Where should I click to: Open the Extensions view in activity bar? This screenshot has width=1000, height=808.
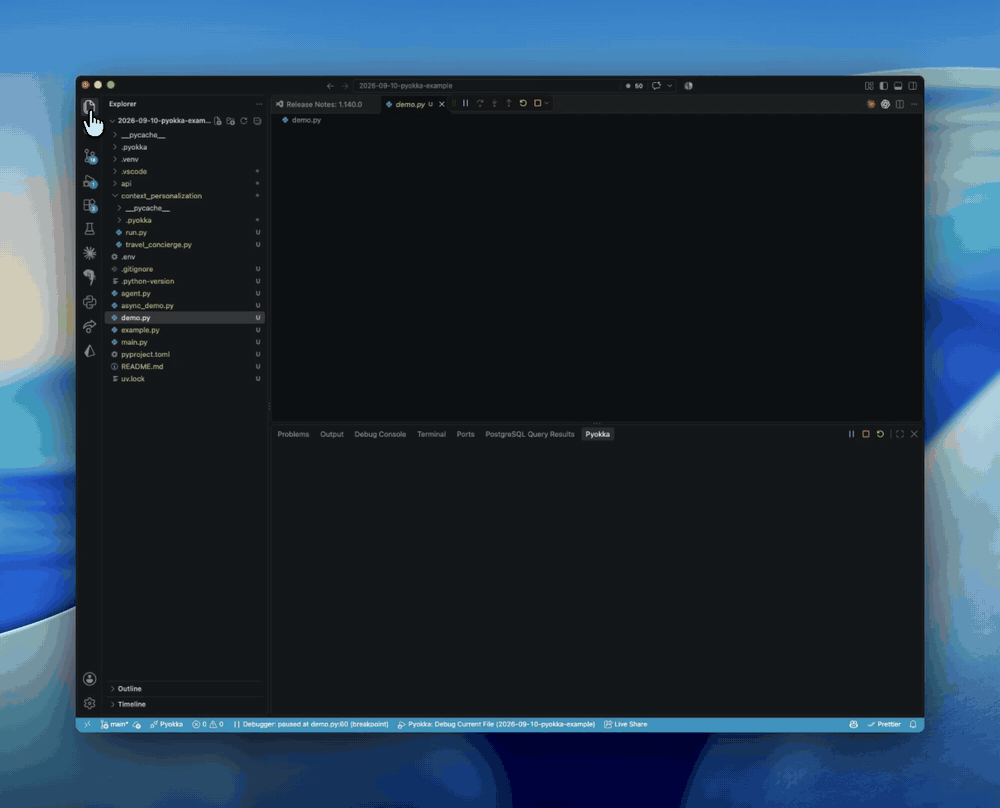[x=89, y=205]
